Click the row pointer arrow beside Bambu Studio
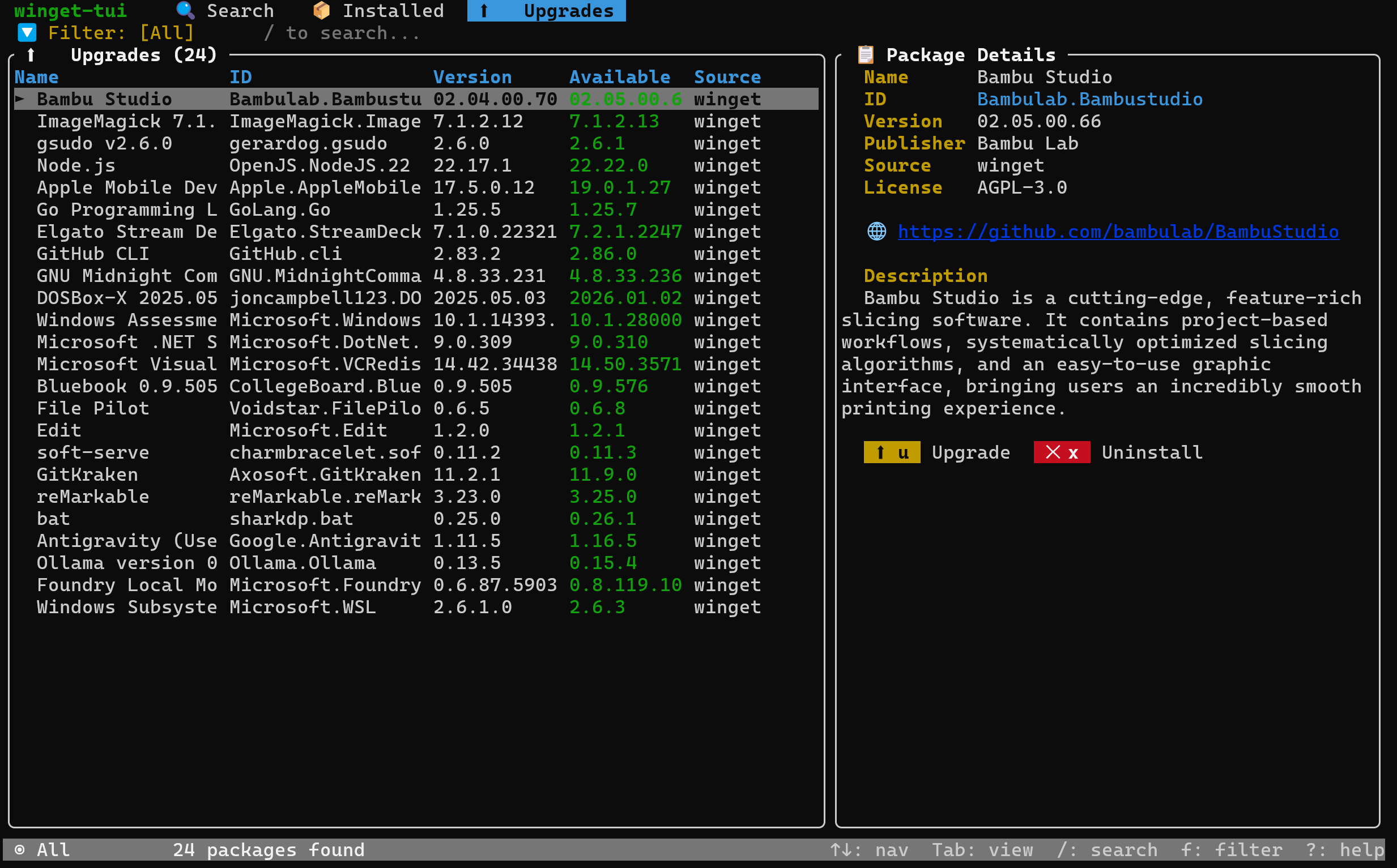The height and width of the screenshot is (868, 1397). click(20, 99)
